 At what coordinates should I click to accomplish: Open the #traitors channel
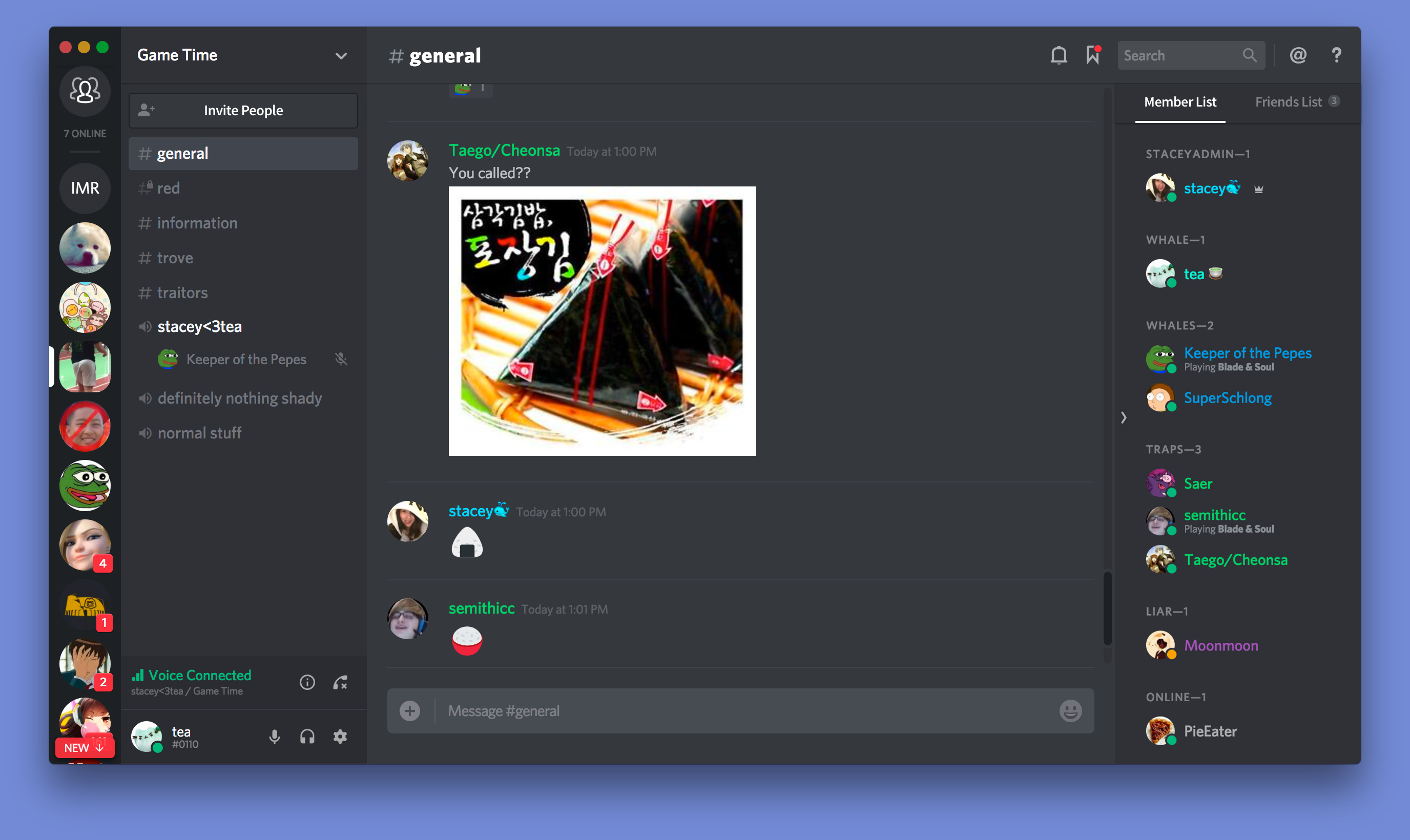[x=182, y=292]
